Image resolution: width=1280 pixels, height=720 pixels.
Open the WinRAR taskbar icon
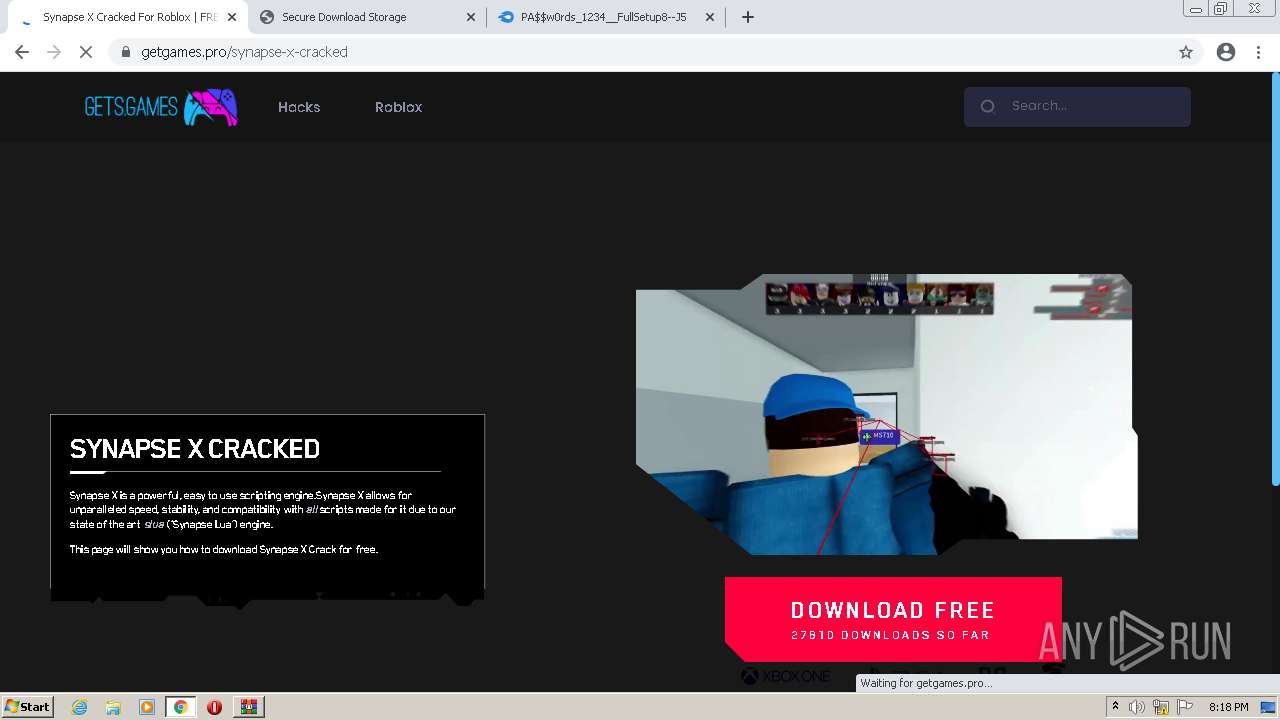[248, 707]
